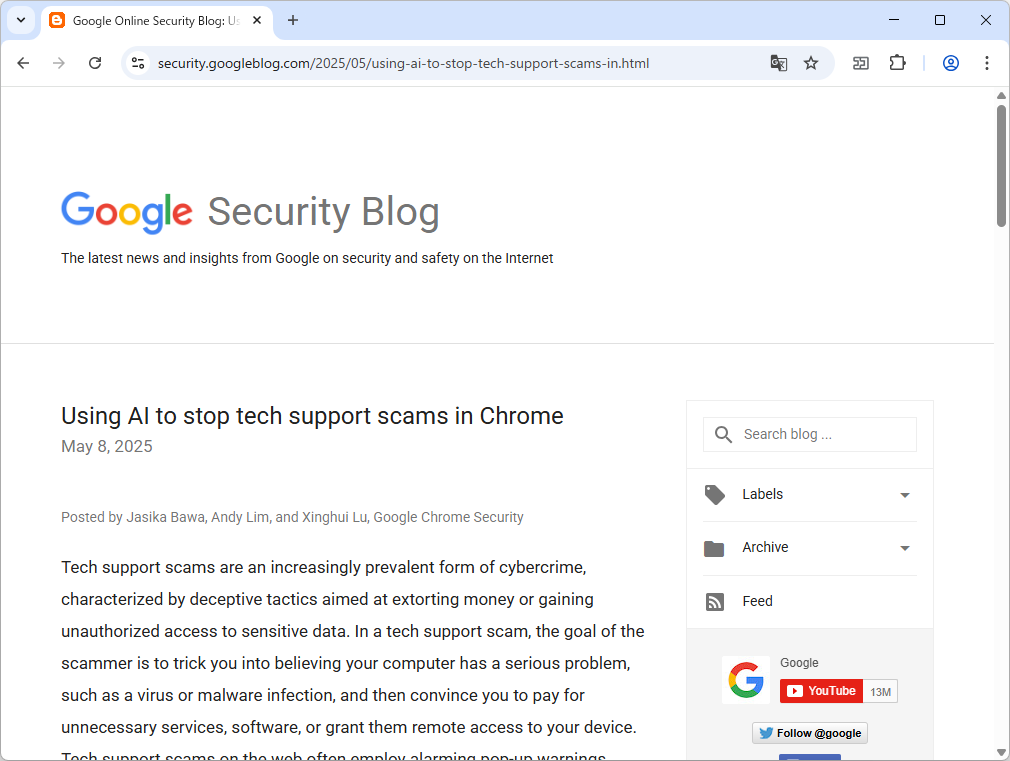Open site information settings in the address bar
The image size is (1010, 761).
[137, 62]
